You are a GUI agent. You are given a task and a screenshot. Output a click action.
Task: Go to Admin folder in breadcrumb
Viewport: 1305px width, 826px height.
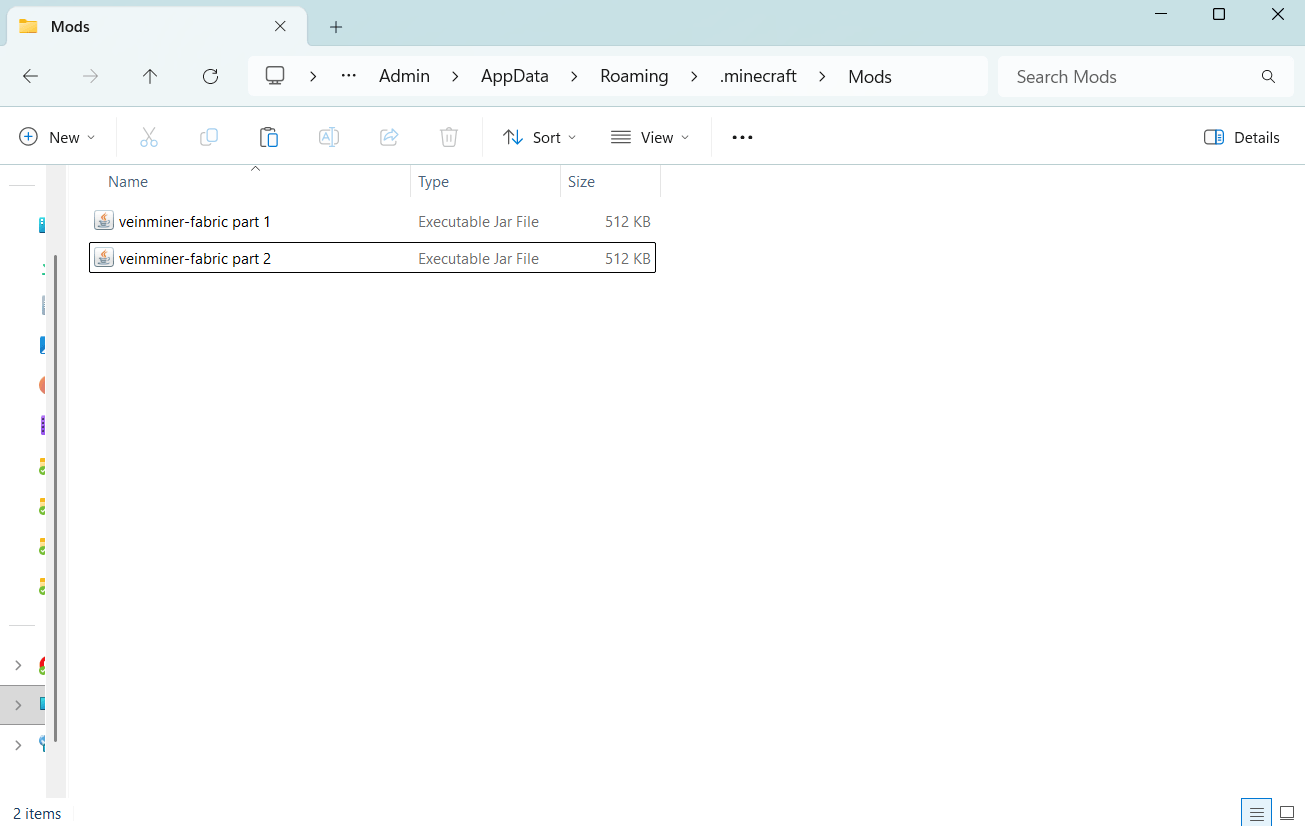click(404, 76)
